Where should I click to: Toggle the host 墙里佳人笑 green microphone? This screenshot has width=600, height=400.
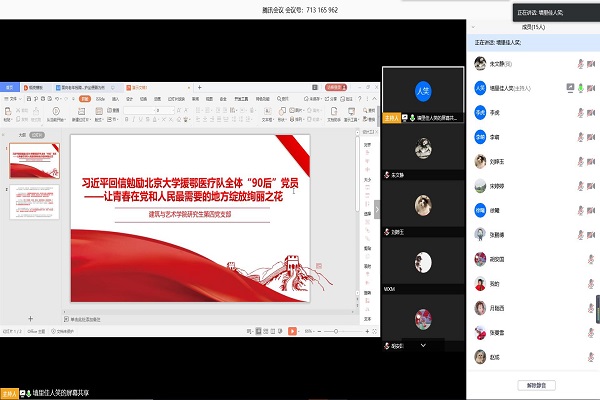tap(581, 88)
